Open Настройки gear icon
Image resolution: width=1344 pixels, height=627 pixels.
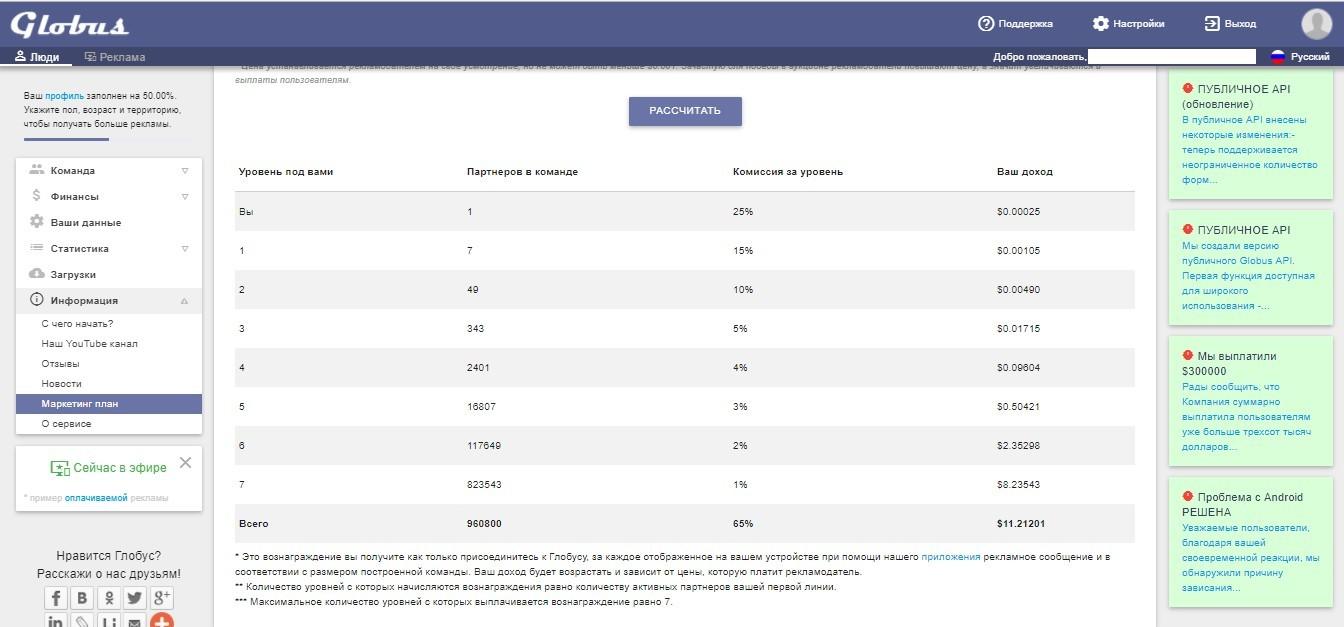[x=1101, y=23]
